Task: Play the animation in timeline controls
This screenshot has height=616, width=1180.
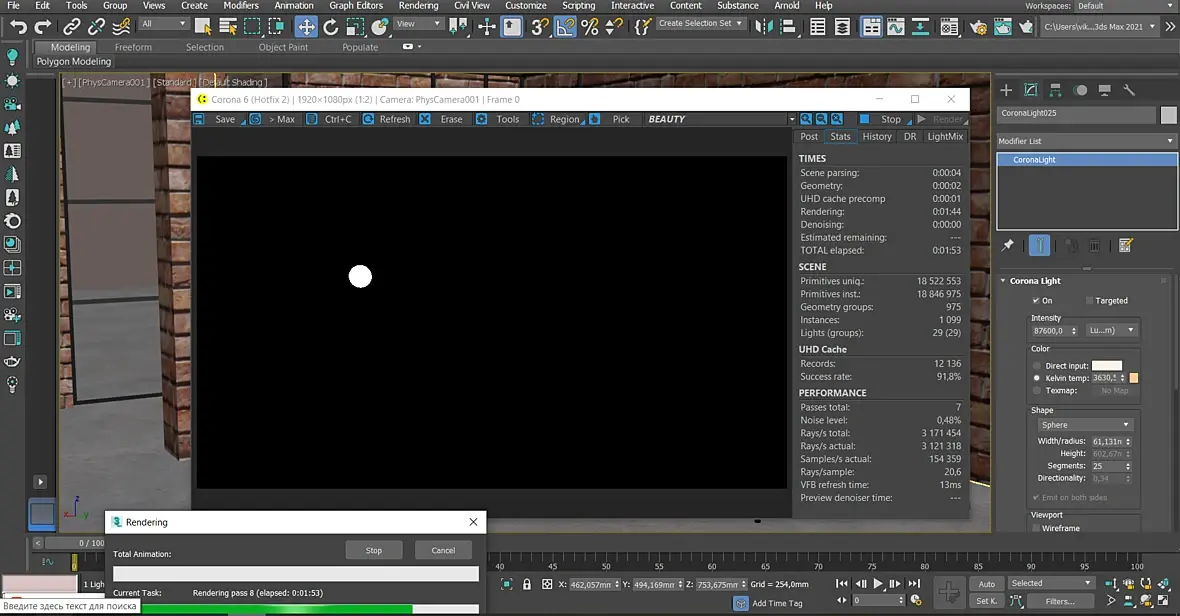Action: coord(877,584)
